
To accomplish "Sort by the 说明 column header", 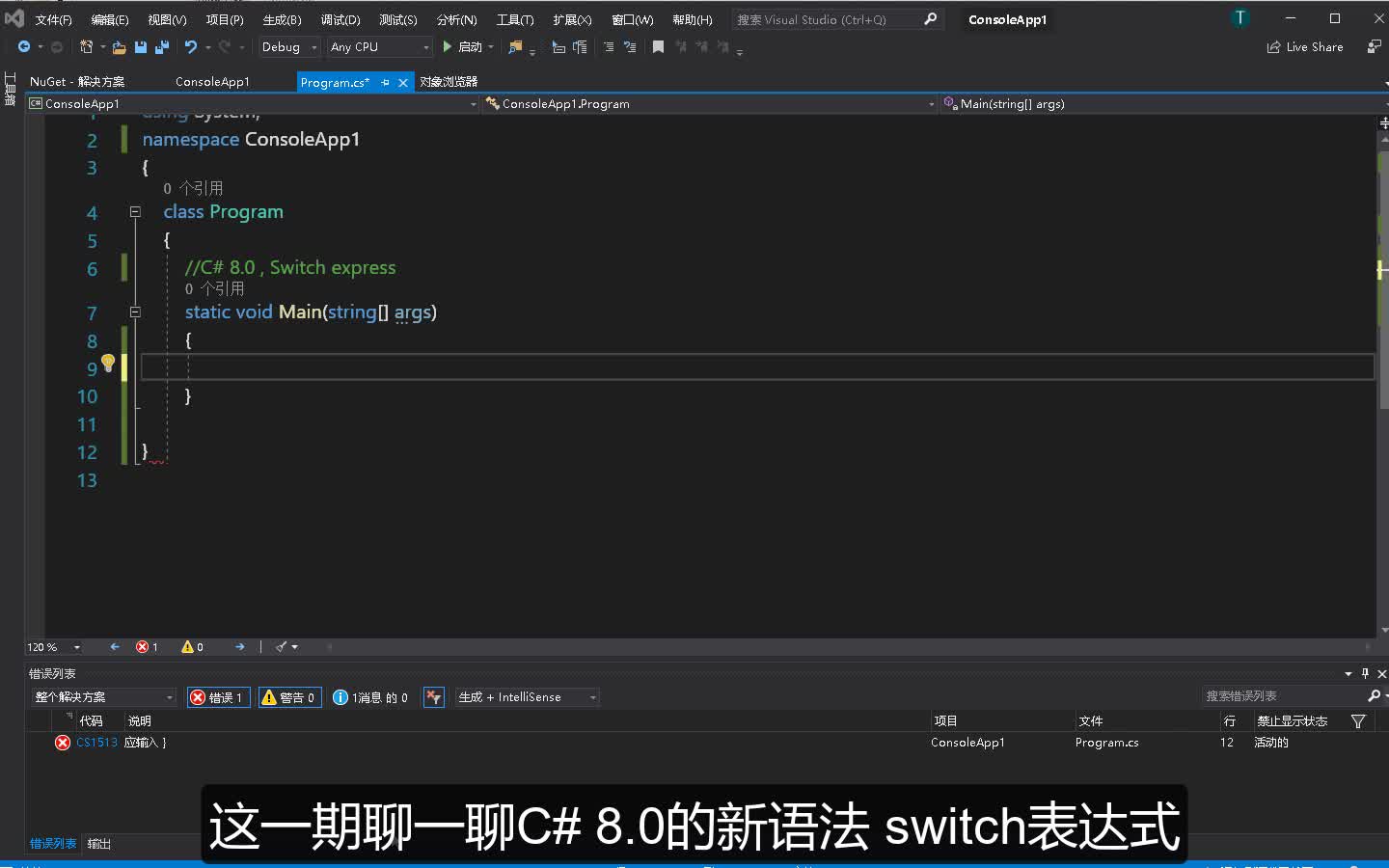I will (x=140, y=721).
